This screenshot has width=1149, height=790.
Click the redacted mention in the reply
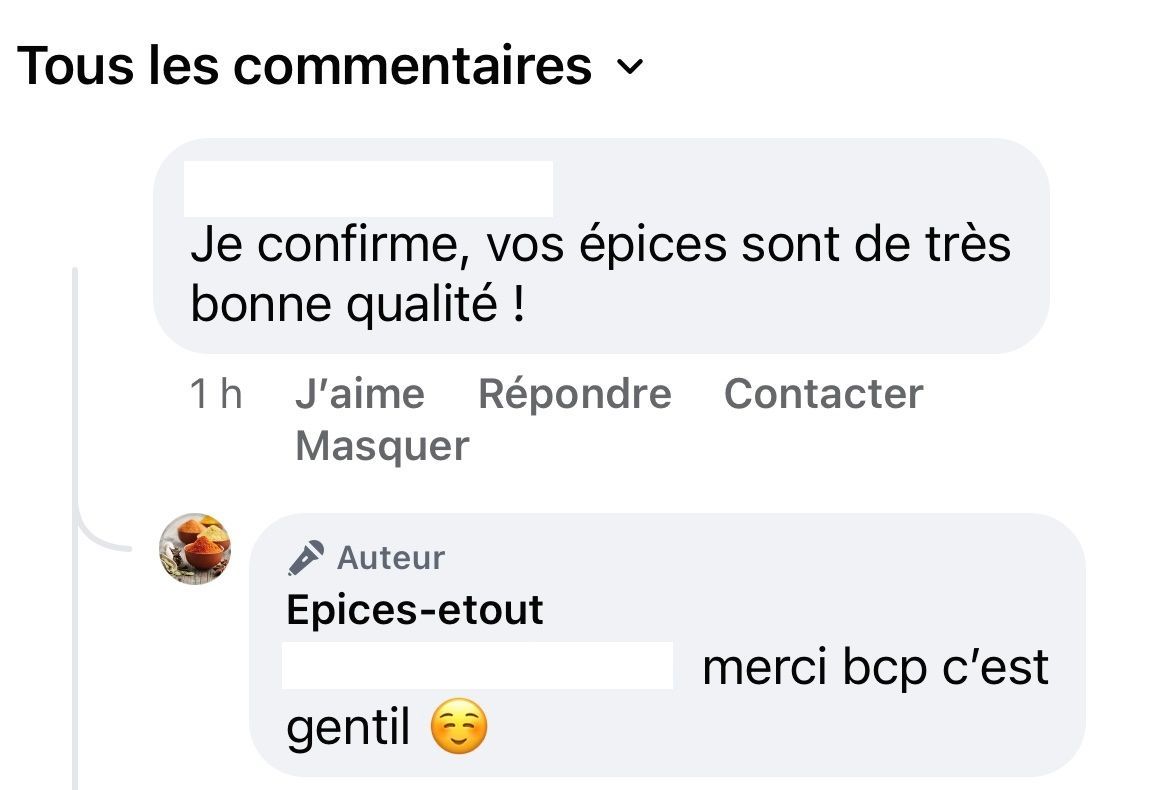click(477, 666)
